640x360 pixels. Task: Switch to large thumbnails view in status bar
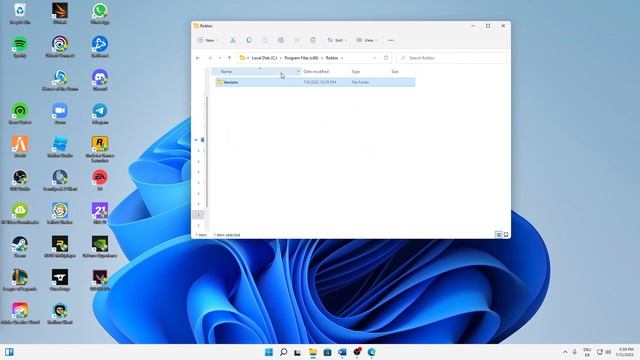[506, 235]
